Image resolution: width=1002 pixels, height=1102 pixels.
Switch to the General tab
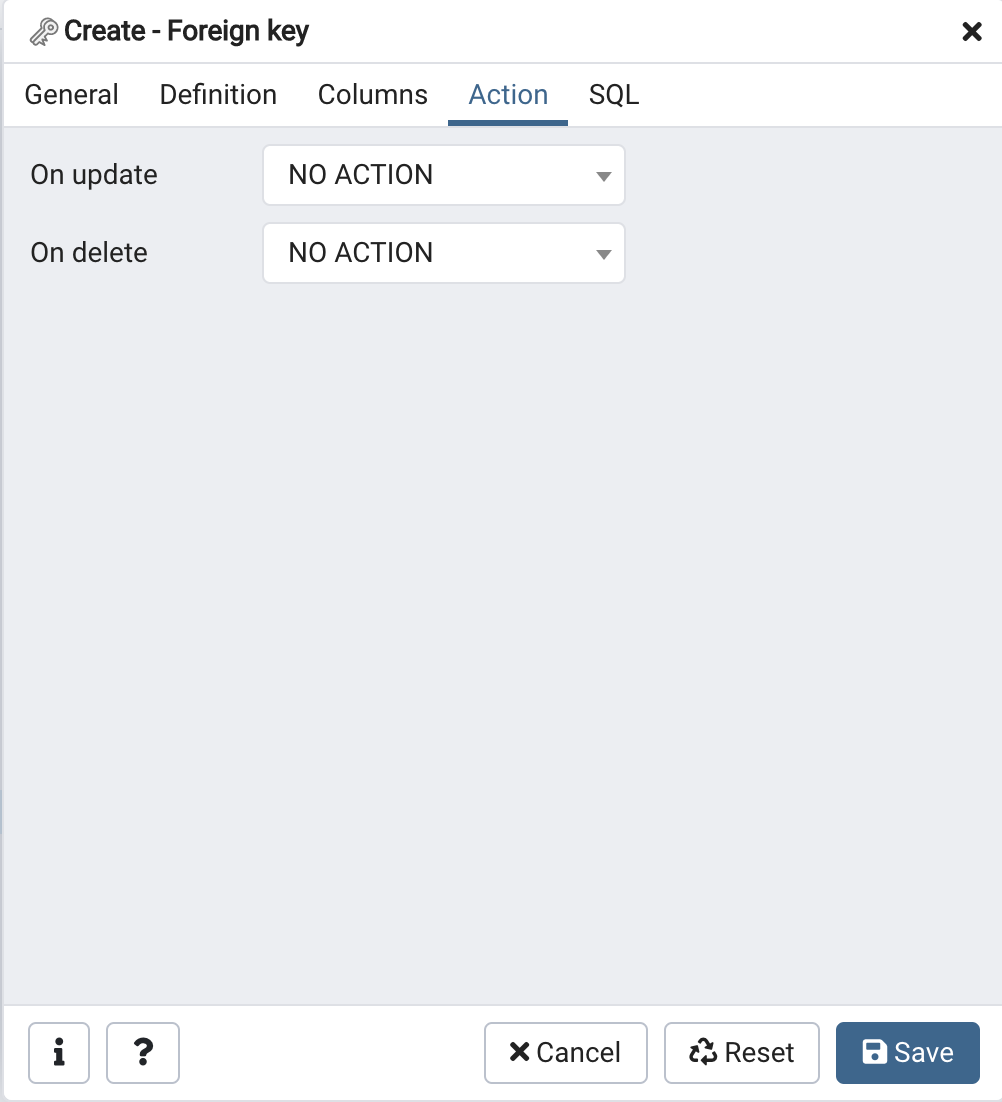click(72, 95)
